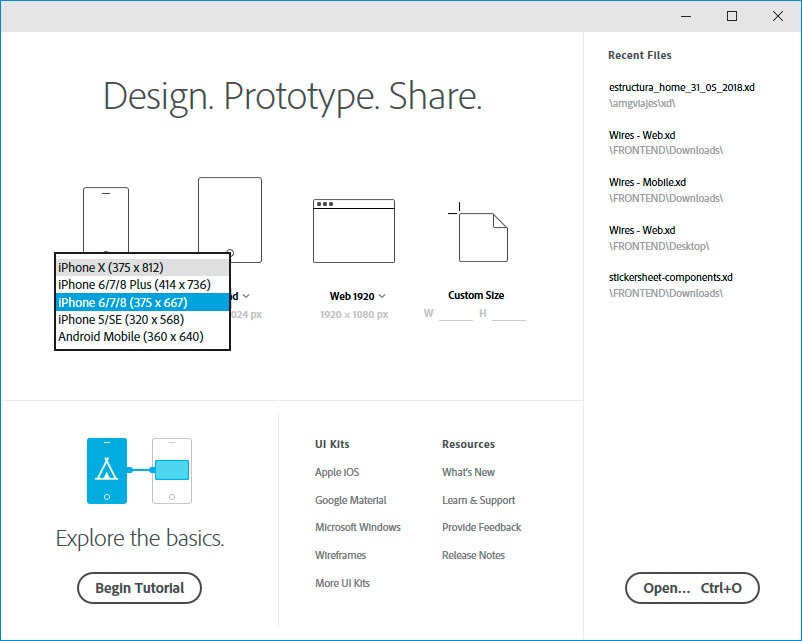The image size is (802, 641).
Task: Click the Explore the basics tutorial illustration
Action: [140, 471]
